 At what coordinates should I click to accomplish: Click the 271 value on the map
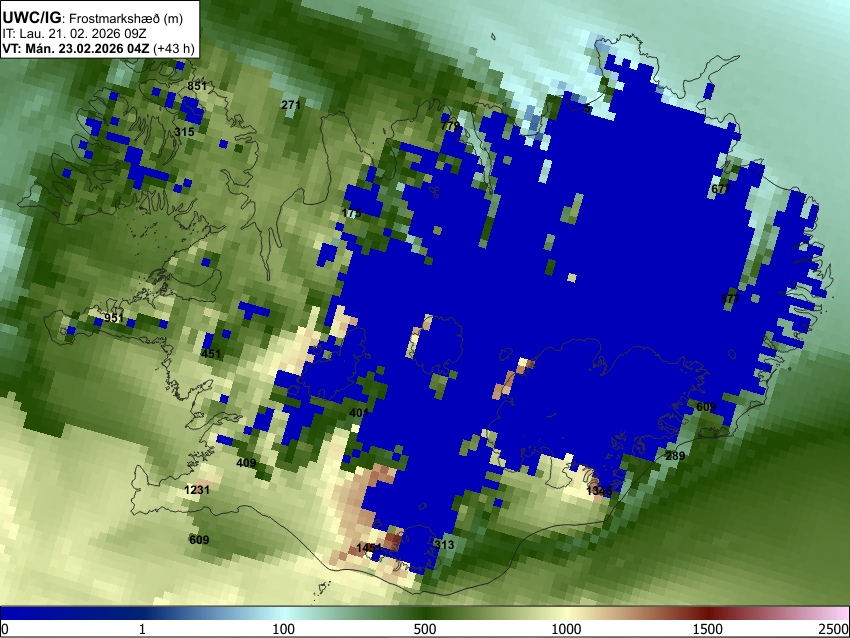click(291, 105)
